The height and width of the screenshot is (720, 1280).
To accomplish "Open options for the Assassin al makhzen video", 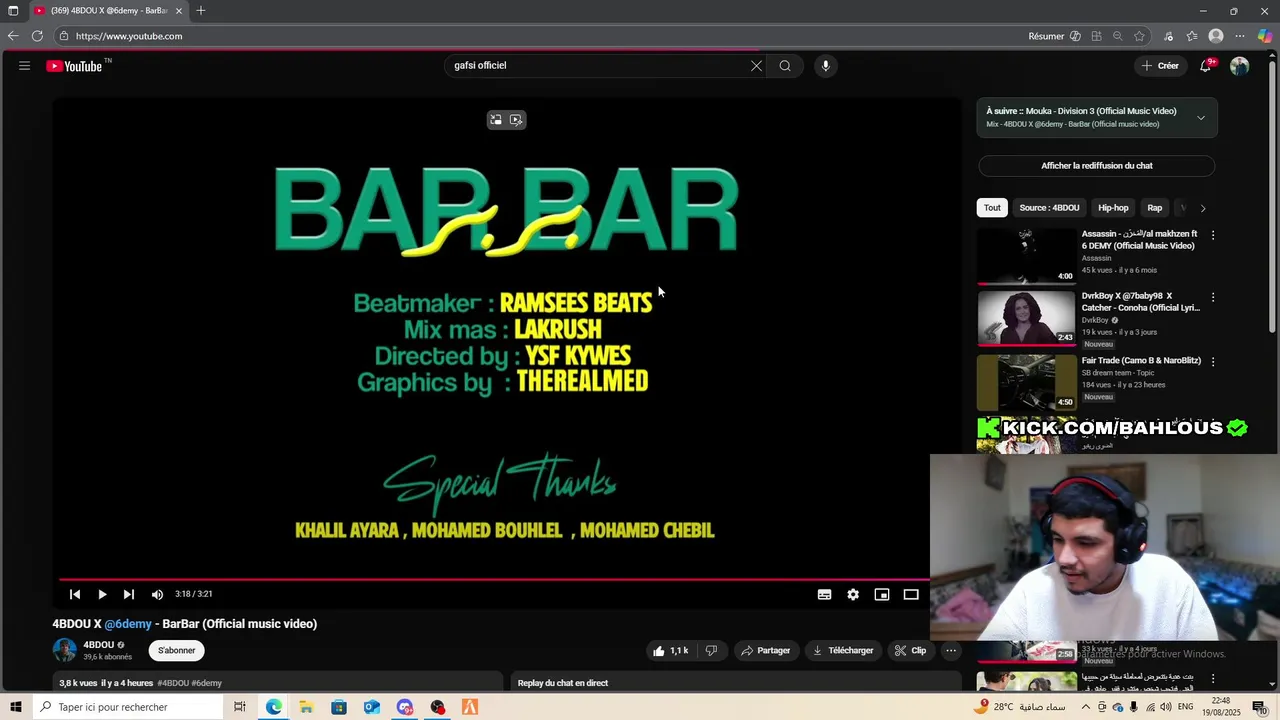I will point(1213,235).
